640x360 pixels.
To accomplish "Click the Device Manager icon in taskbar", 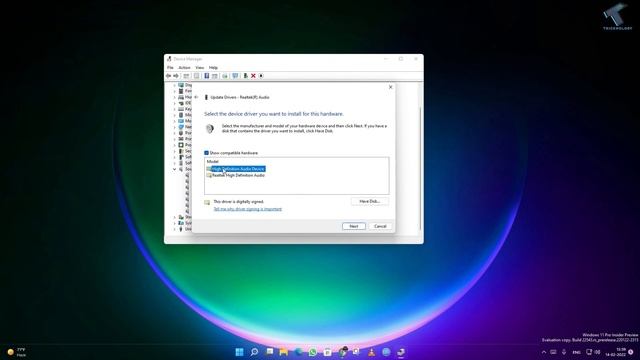I will (x=401, y=352).
